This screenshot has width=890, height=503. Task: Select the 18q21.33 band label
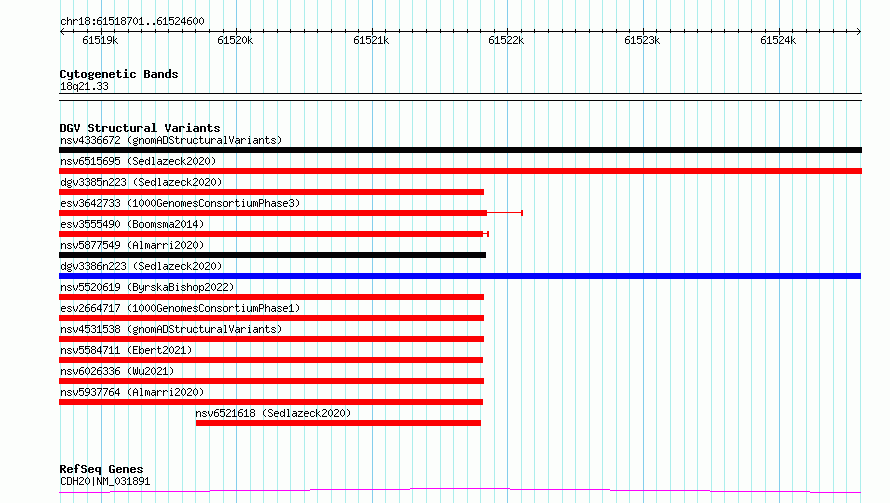pyautogui.click(x=84, y=86)
